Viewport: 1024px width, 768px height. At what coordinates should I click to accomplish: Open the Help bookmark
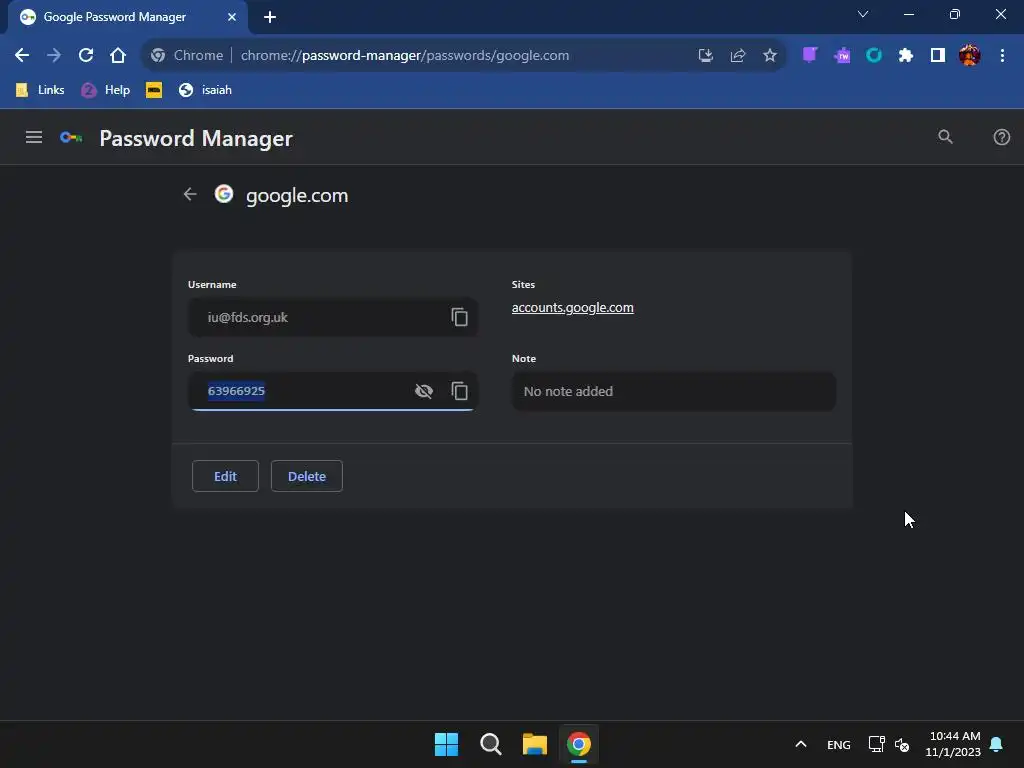[106, 90]
